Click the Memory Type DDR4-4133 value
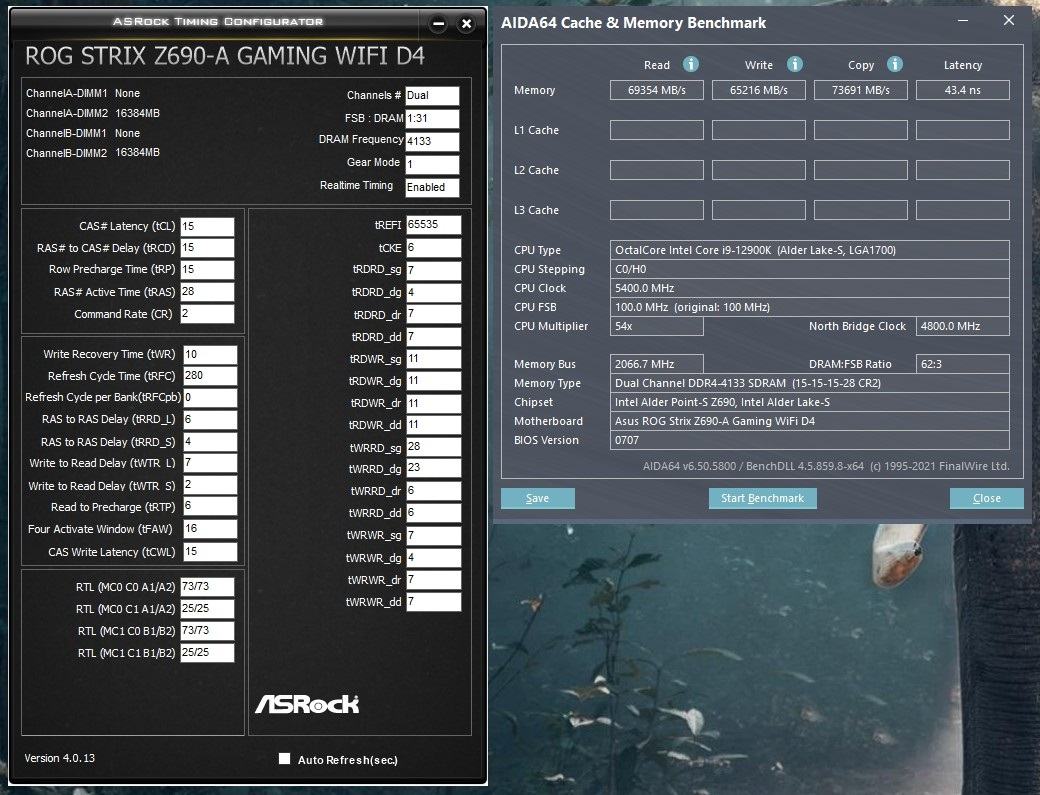This screenshot has width=1040, height=795. [x=810, y=383]
